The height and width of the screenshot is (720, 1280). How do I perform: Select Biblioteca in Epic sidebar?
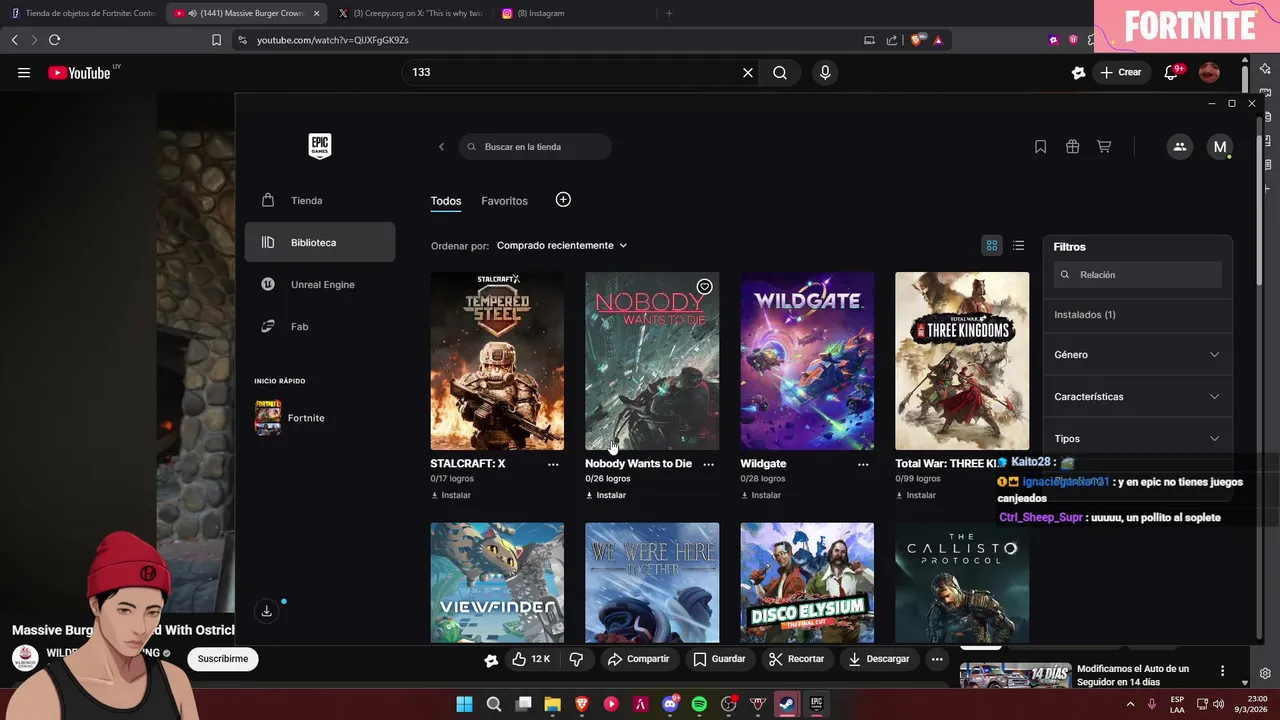(x=320, y=242)
